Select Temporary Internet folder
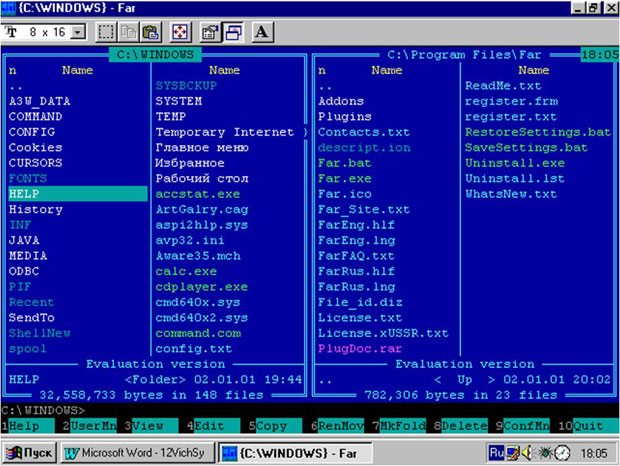Image resolution: width=620 pixels, height=466 pixels. (x=225, y=132)
